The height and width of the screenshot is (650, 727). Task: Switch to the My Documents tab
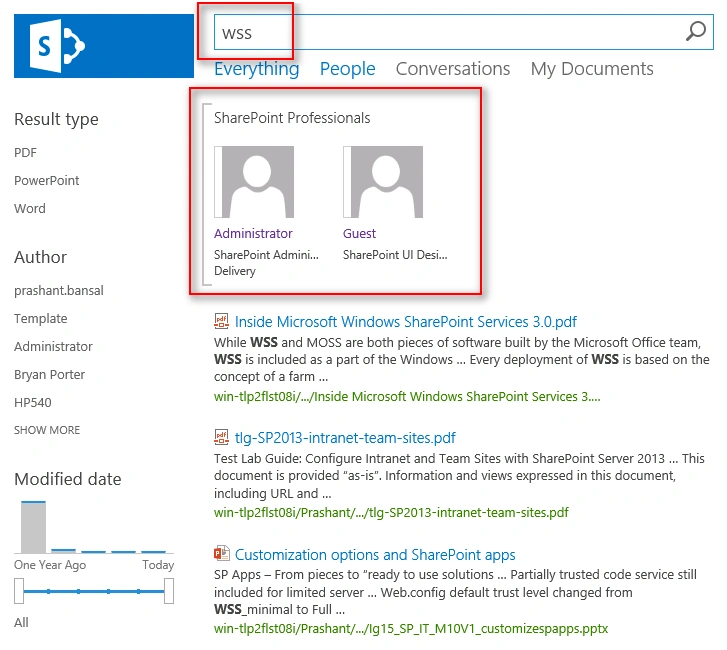[592, 69]
